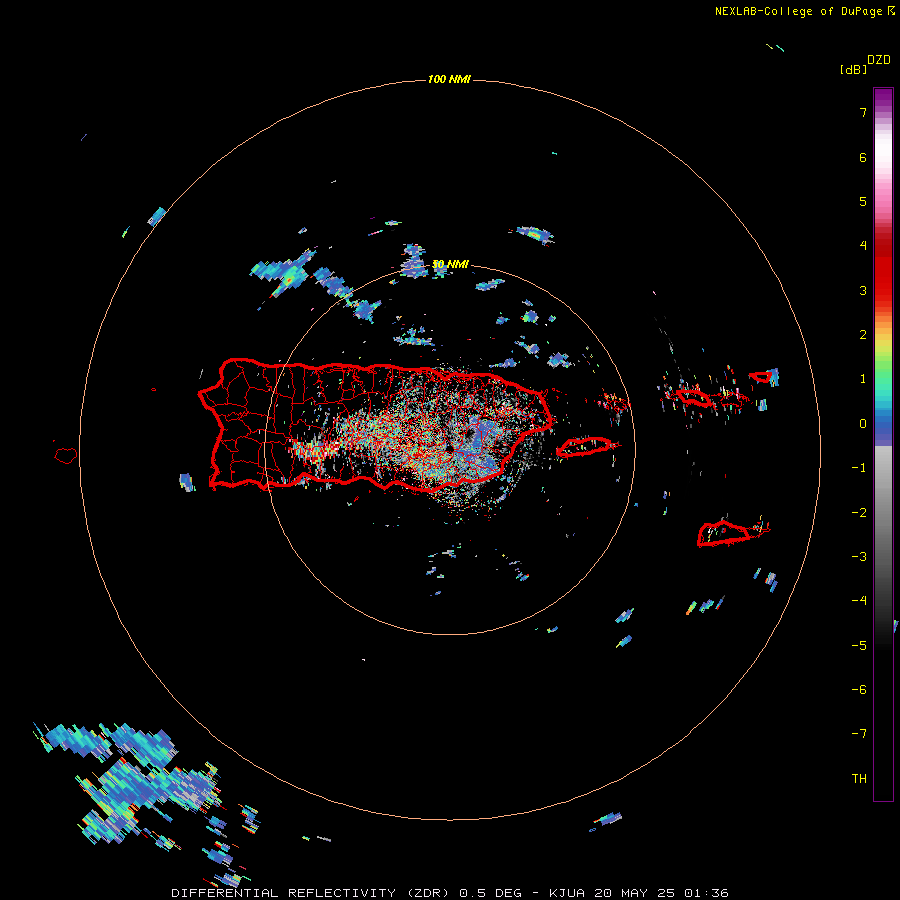Click the 1 tick label on color scale

coord(863,379)
